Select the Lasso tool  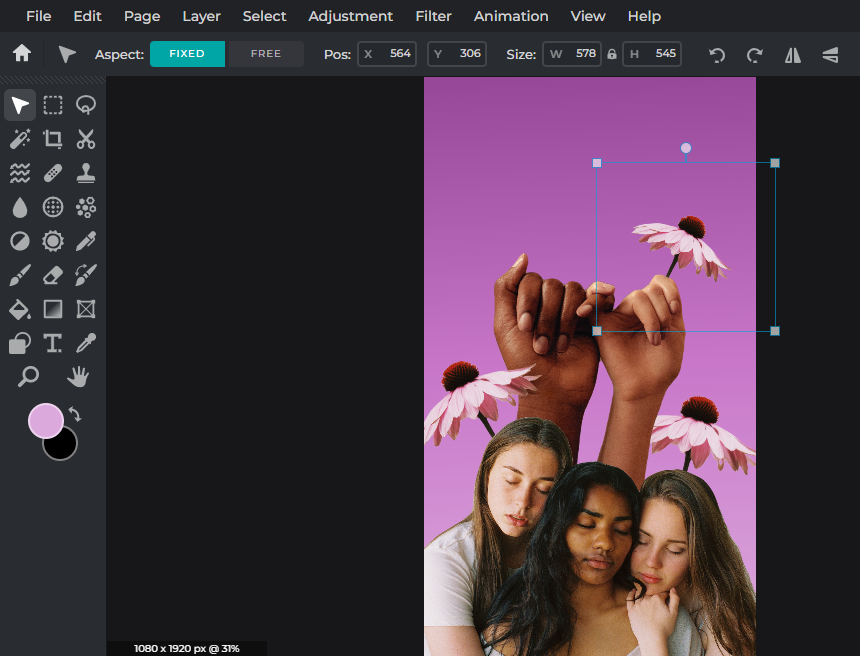pyautogui.click(x=86, y=105)
